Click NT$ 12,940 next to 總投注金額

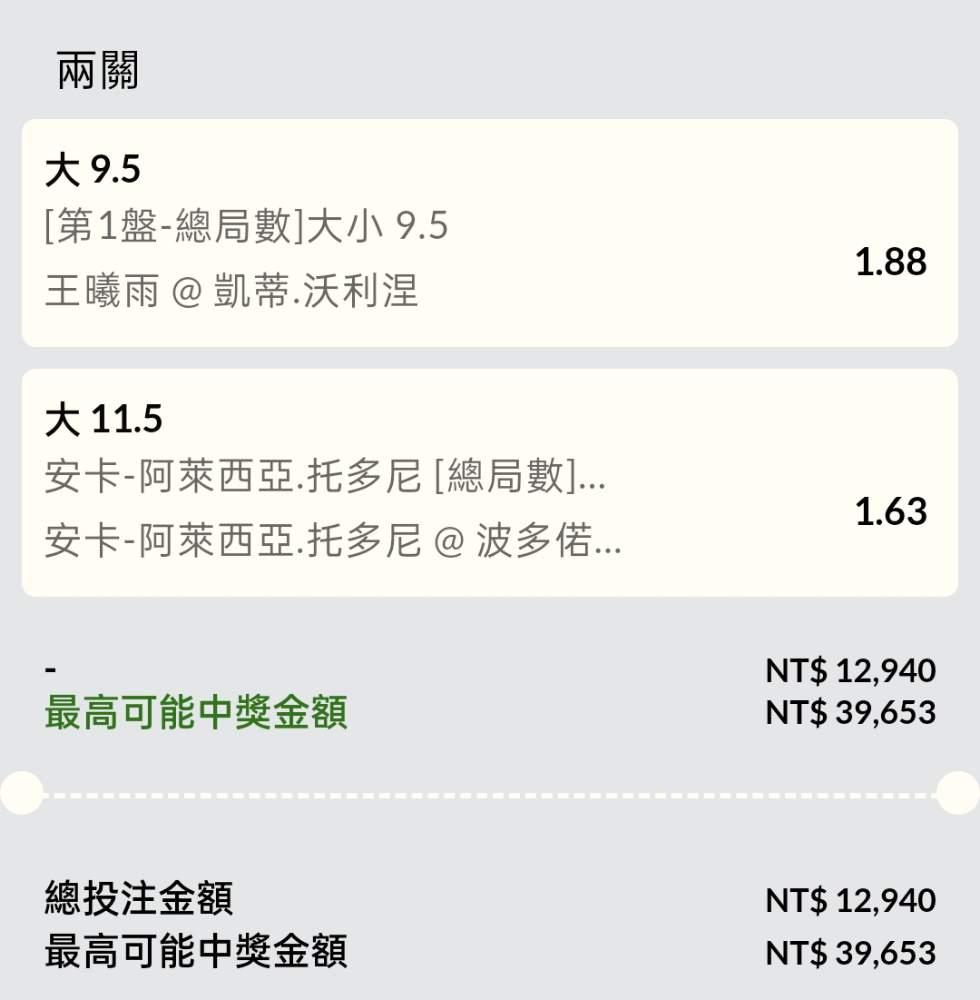(x=850, y=900)
